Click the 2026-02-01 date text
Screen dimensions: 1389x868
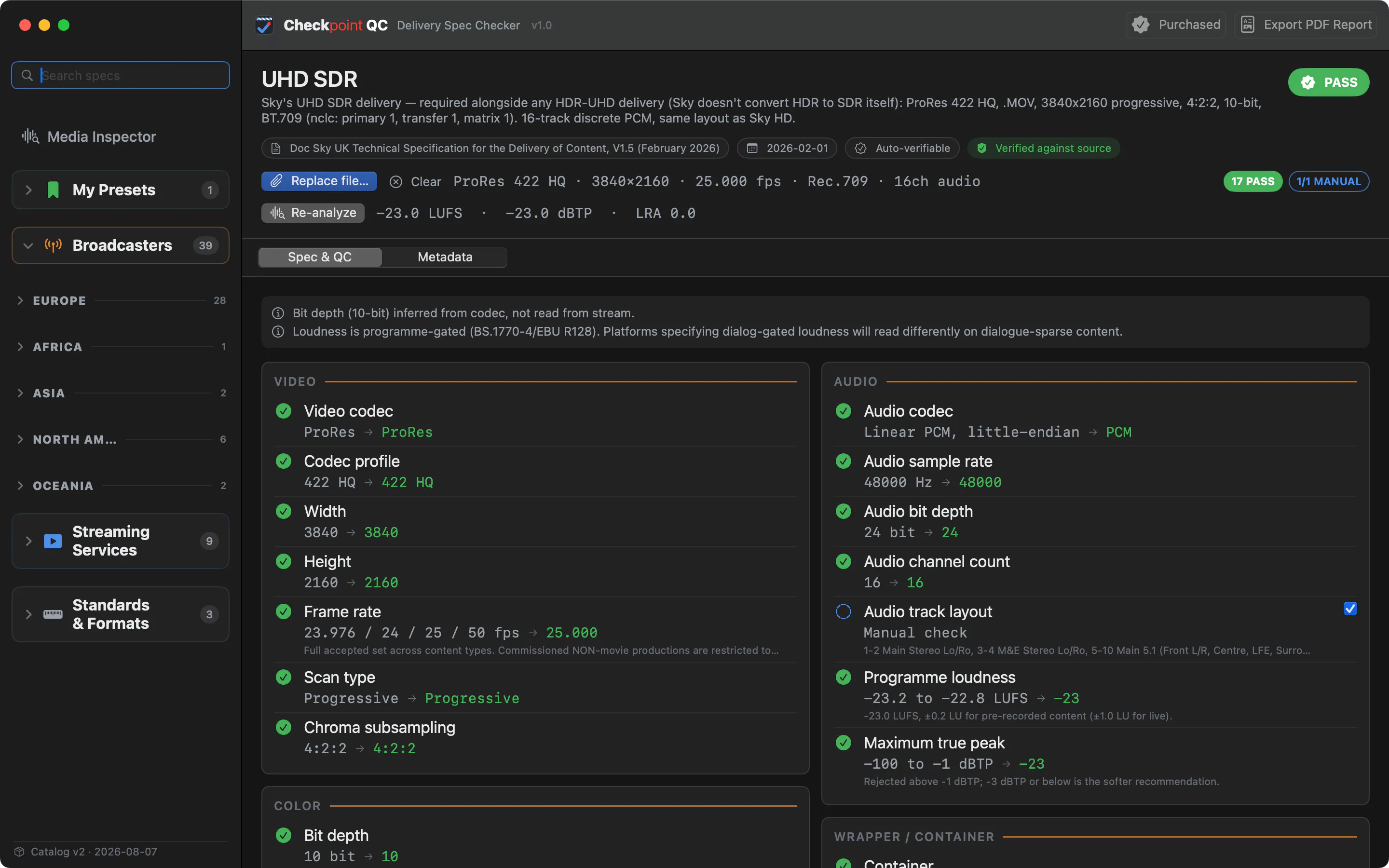pyautogui.click(x=797, y=148)
